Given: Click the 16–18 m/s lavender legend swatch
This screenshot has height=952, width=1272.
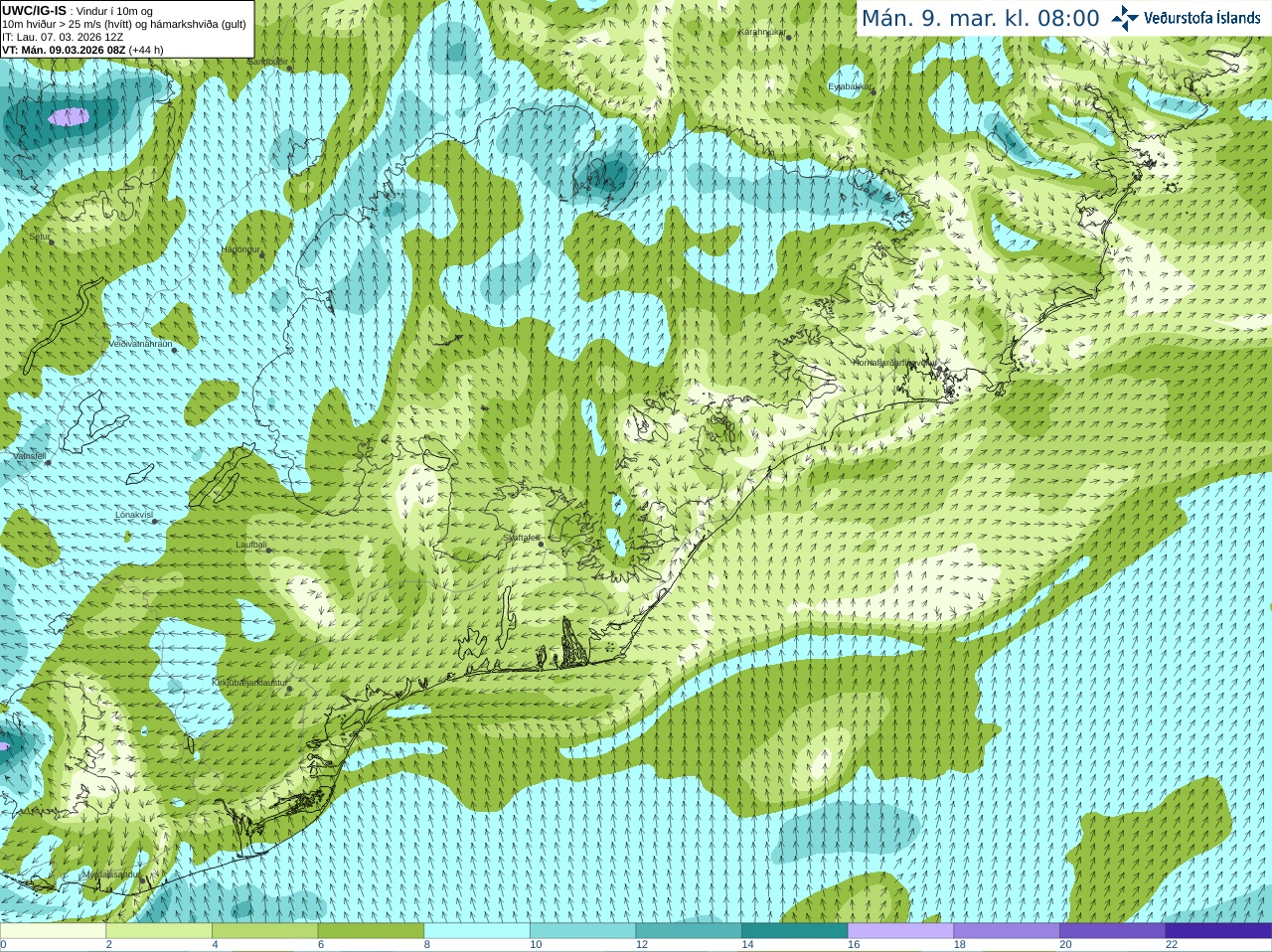Looking at the screenshot, I should tap(900, 931).
